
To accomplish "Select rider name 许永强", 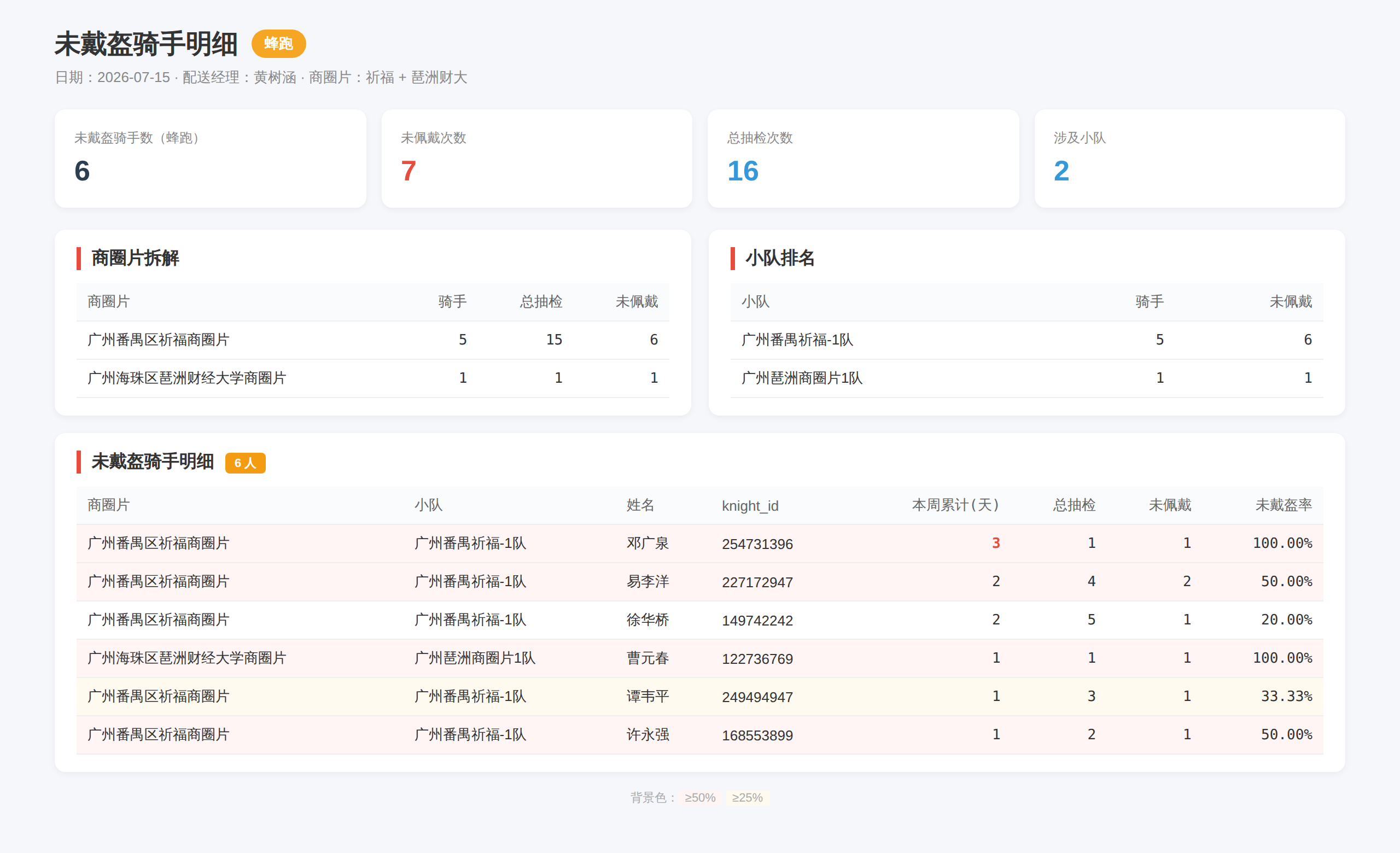I will pos(647,734).
